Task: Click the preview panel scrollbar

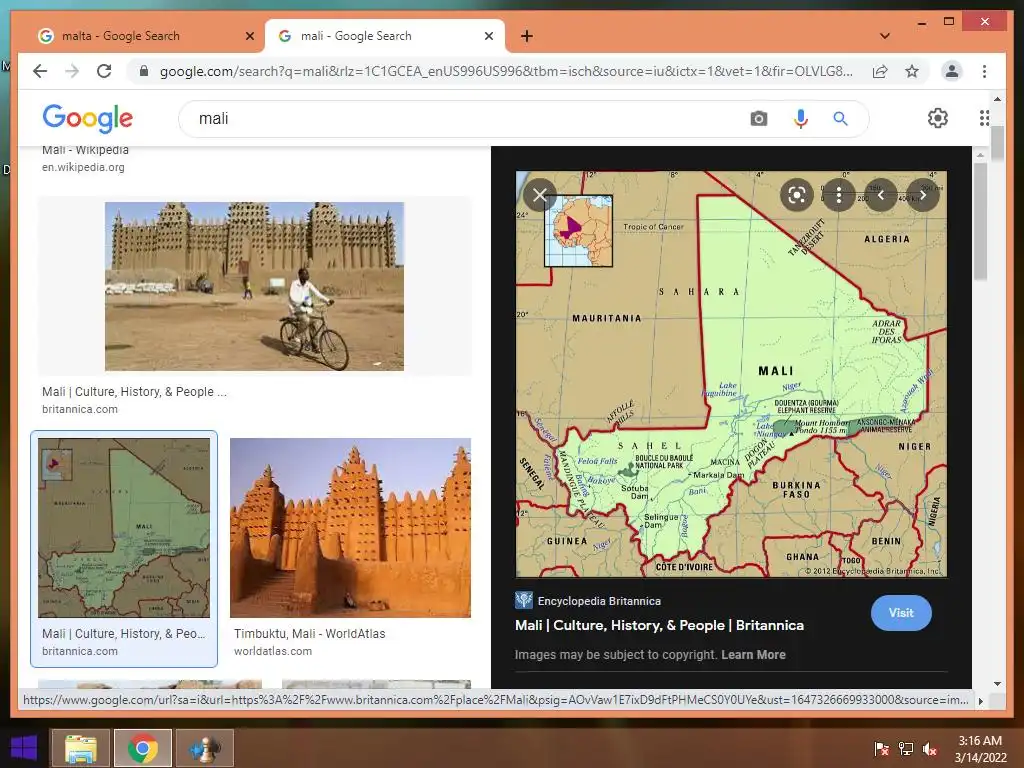Action: 980,222
